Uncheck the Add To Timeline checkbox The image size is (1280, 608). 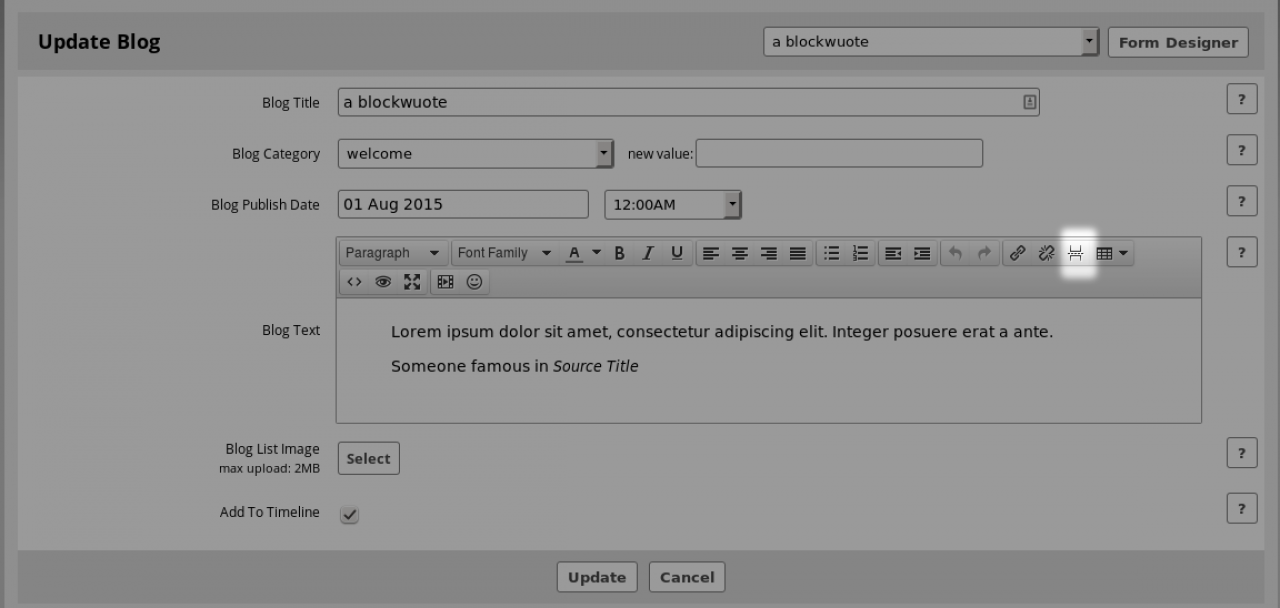point(349,515)
